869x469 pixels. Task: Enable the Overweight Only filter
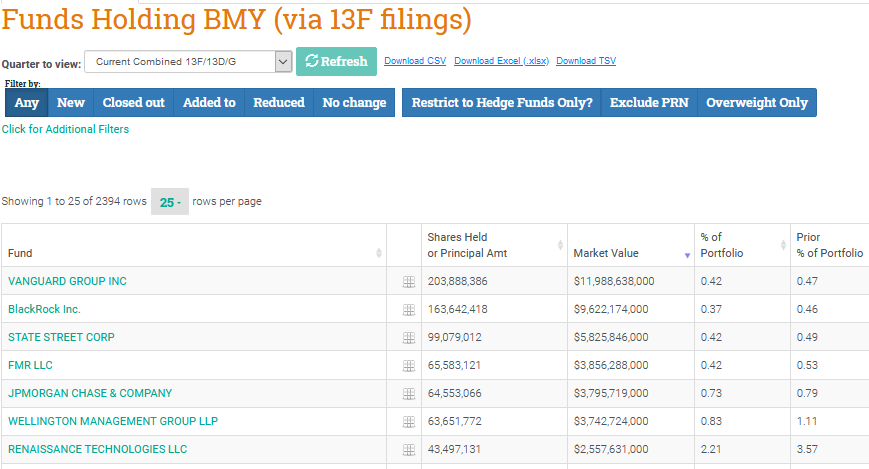click(x=756, y=103)
